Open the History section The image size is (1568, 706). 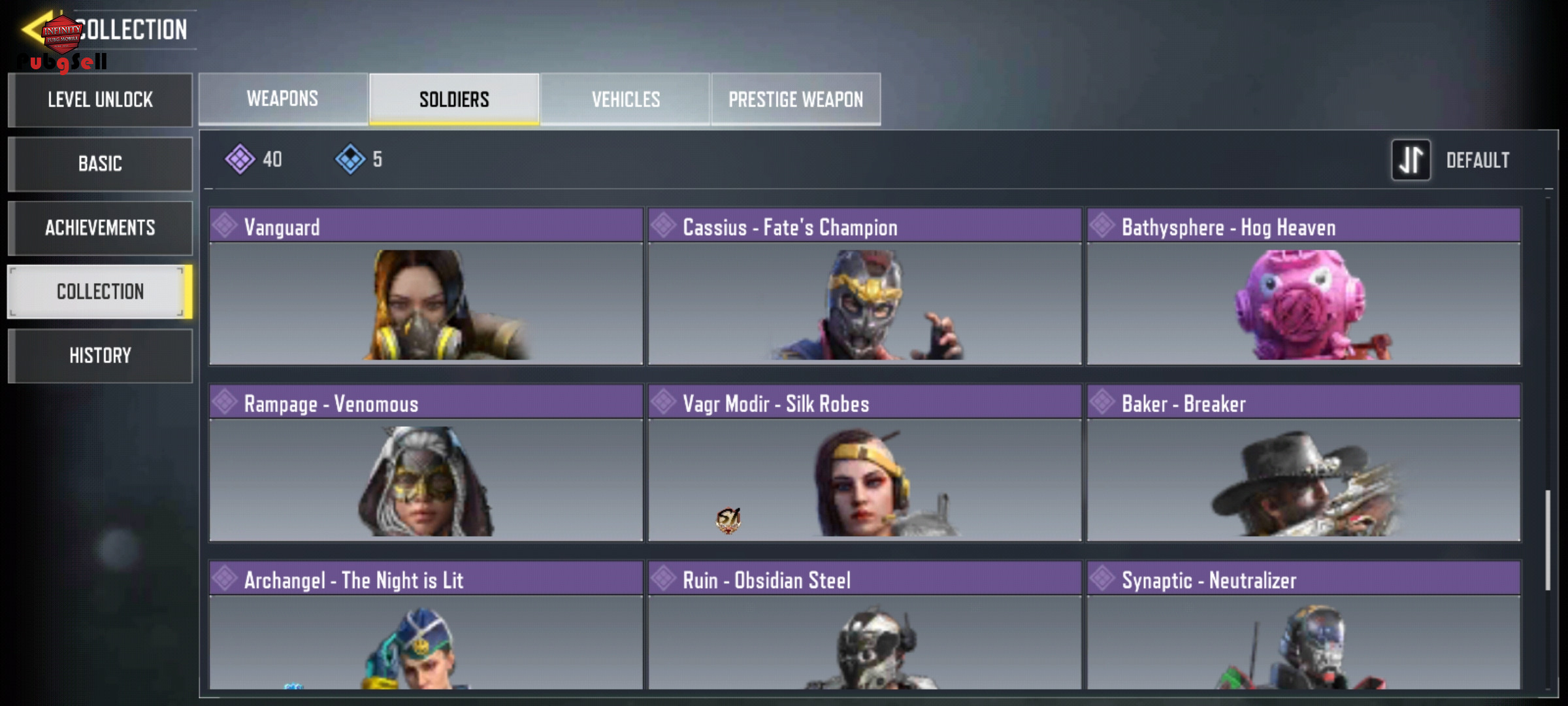100,356
